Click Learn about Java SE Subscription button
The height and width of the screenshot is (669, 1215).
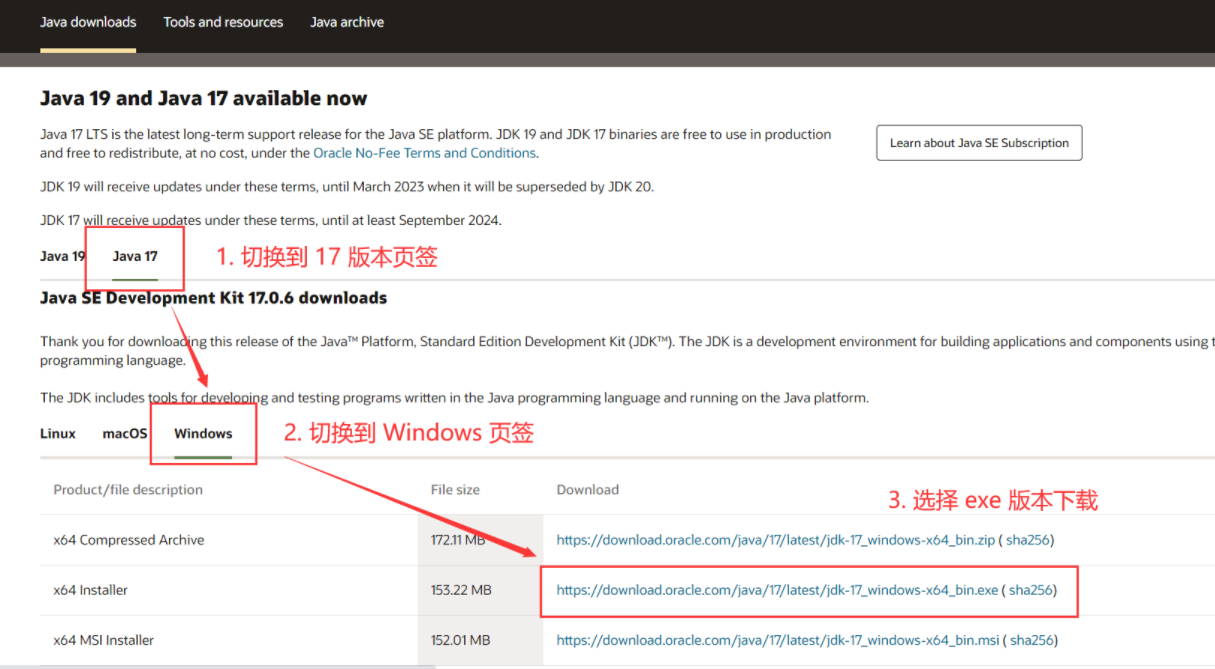tap(979, 143)
